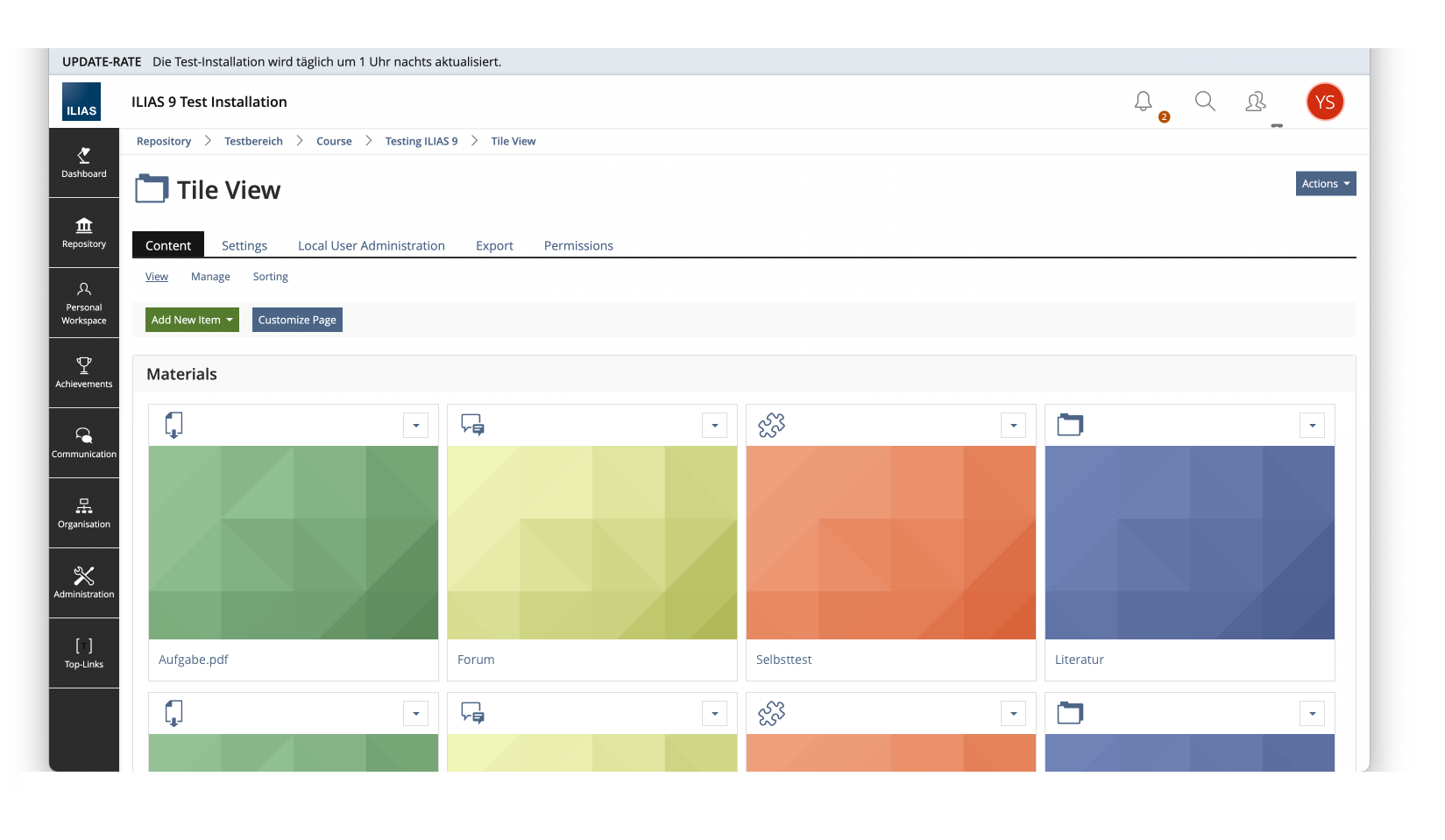The height and width of the screenshot is (840, 1445).
Task: Click the orange Selbsttest tile image
Action: click(891, 542)
